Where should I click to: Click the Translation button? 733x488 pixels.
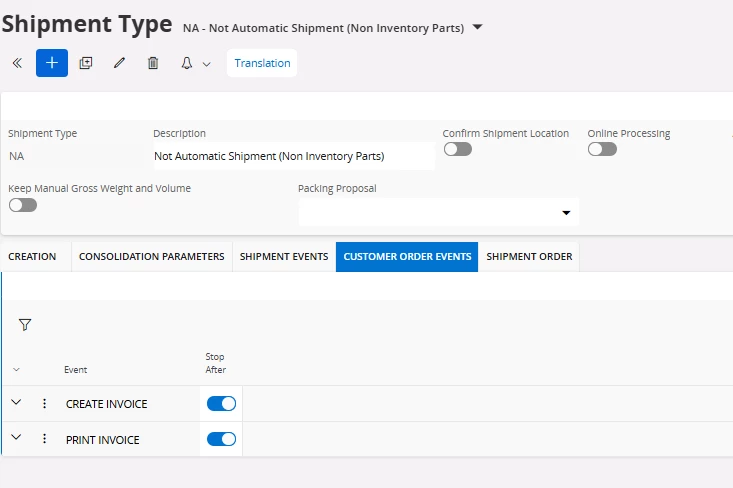(x=262, y=63)
